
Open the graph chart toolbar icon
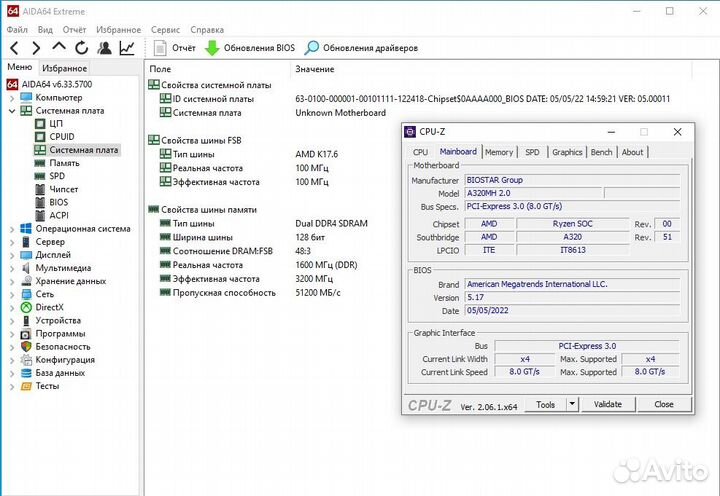coord(127,48)
